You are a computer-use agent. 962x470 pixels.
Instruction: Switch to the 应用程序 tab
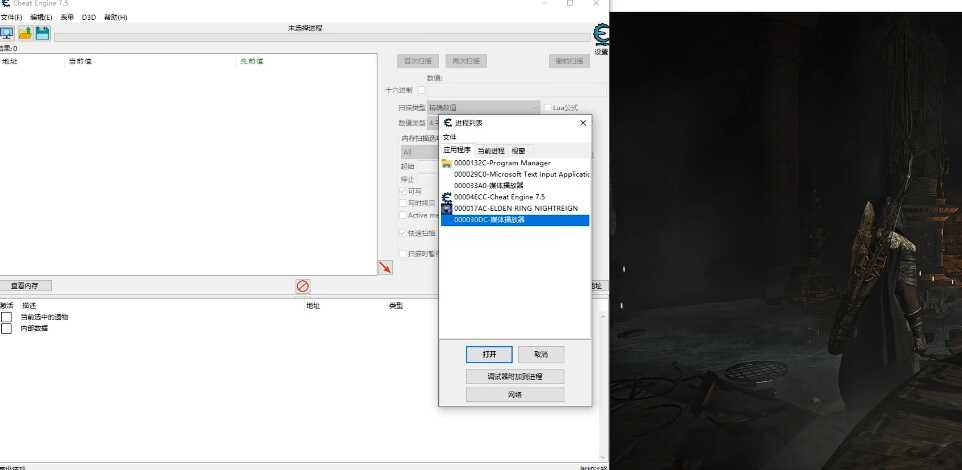tap(457, 150)
